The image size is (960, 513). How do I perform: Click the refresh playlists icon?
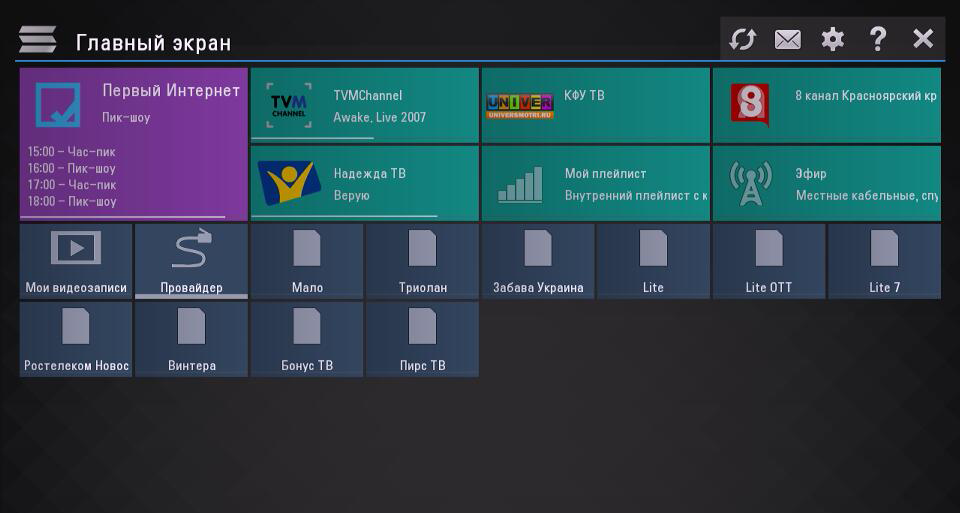click(742, 40)
